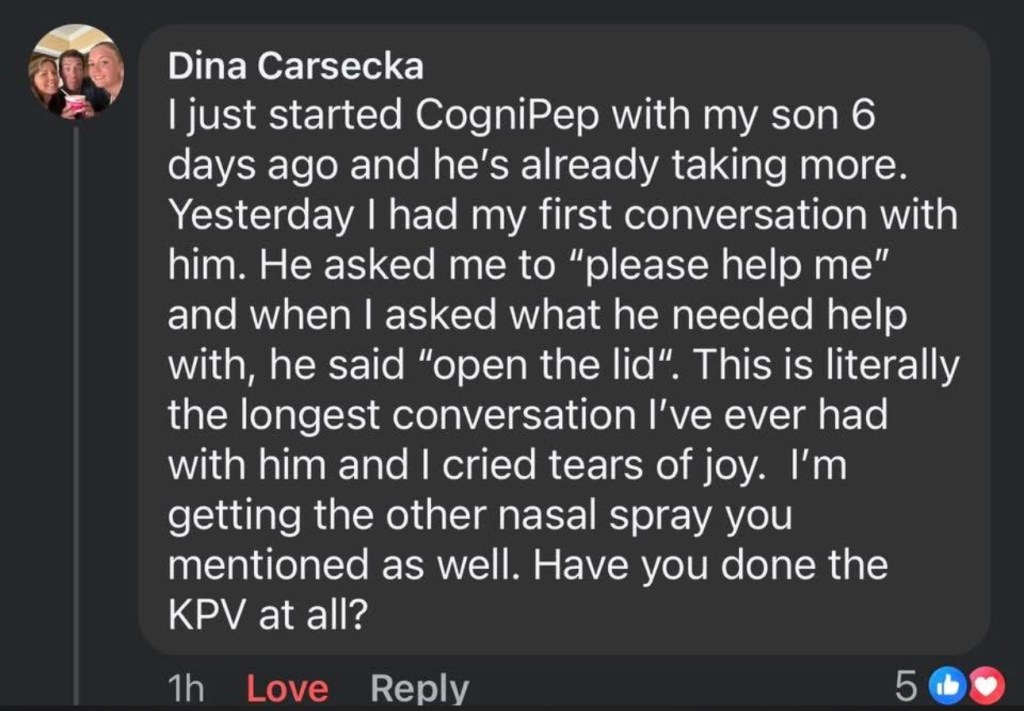Screen dimensions: 1024x711
Task: Click the 1h timestamp
Action: tap(188, 688)
